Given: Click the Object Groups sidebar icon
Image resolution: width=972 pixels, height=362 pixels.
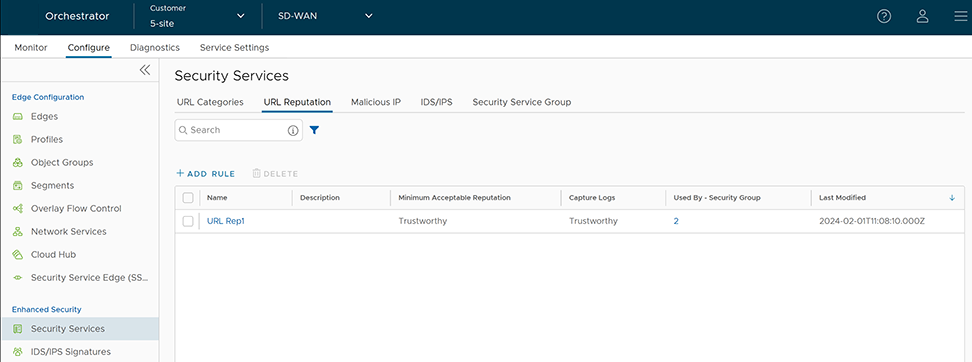Looking at the screenshot, I should pos(18,162).
